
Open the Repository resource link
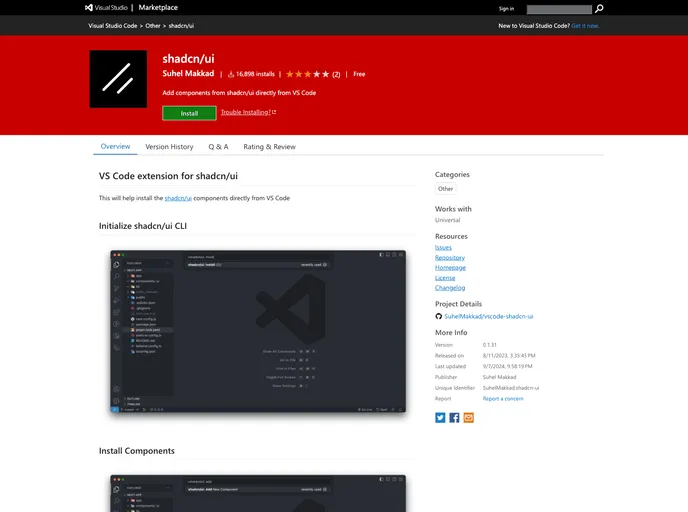[450, 258]
